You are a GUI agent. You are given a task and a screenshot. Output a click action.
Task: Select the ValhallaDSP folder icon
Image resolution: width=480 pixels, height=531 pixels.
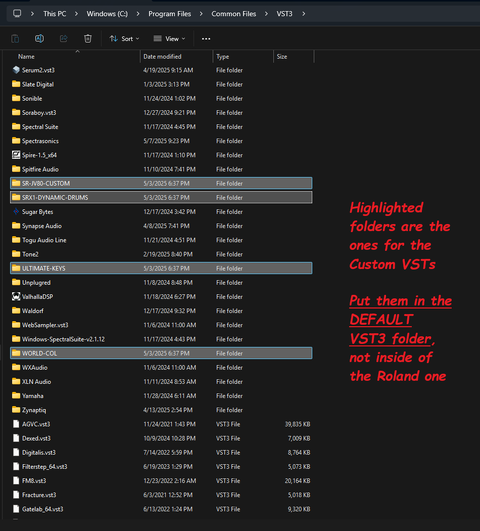pyautogui.click(x=16, y=296)
